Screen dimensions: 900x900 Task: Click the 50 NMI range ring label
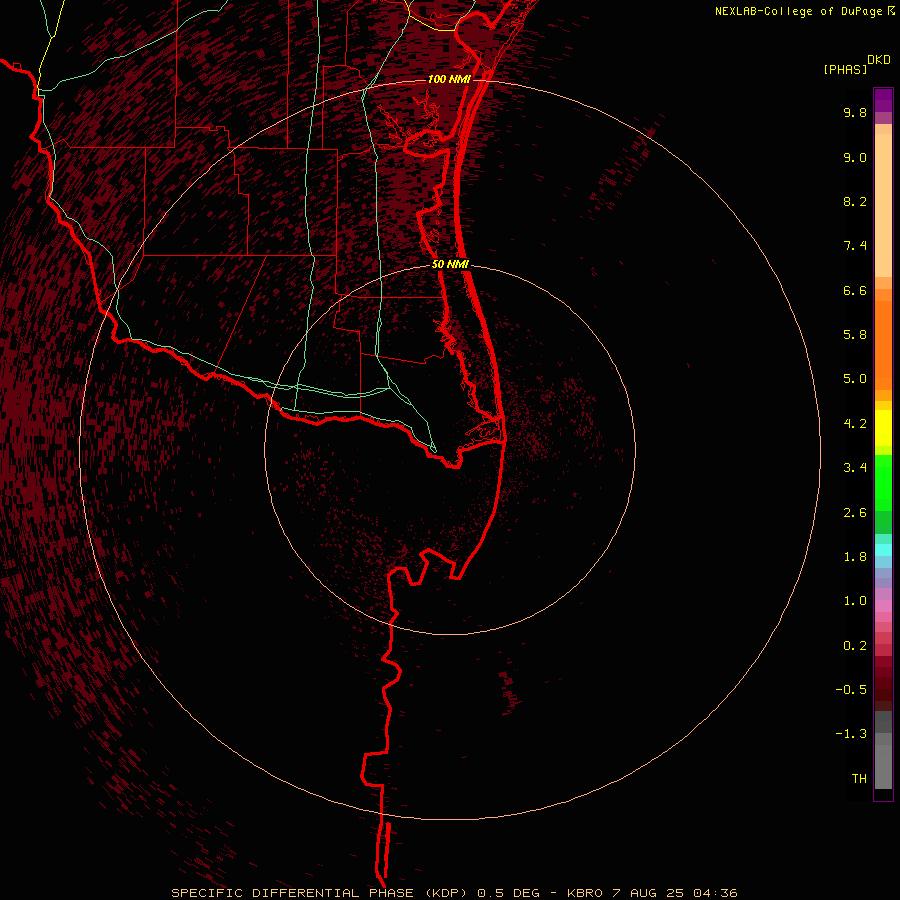coord(451,264)
